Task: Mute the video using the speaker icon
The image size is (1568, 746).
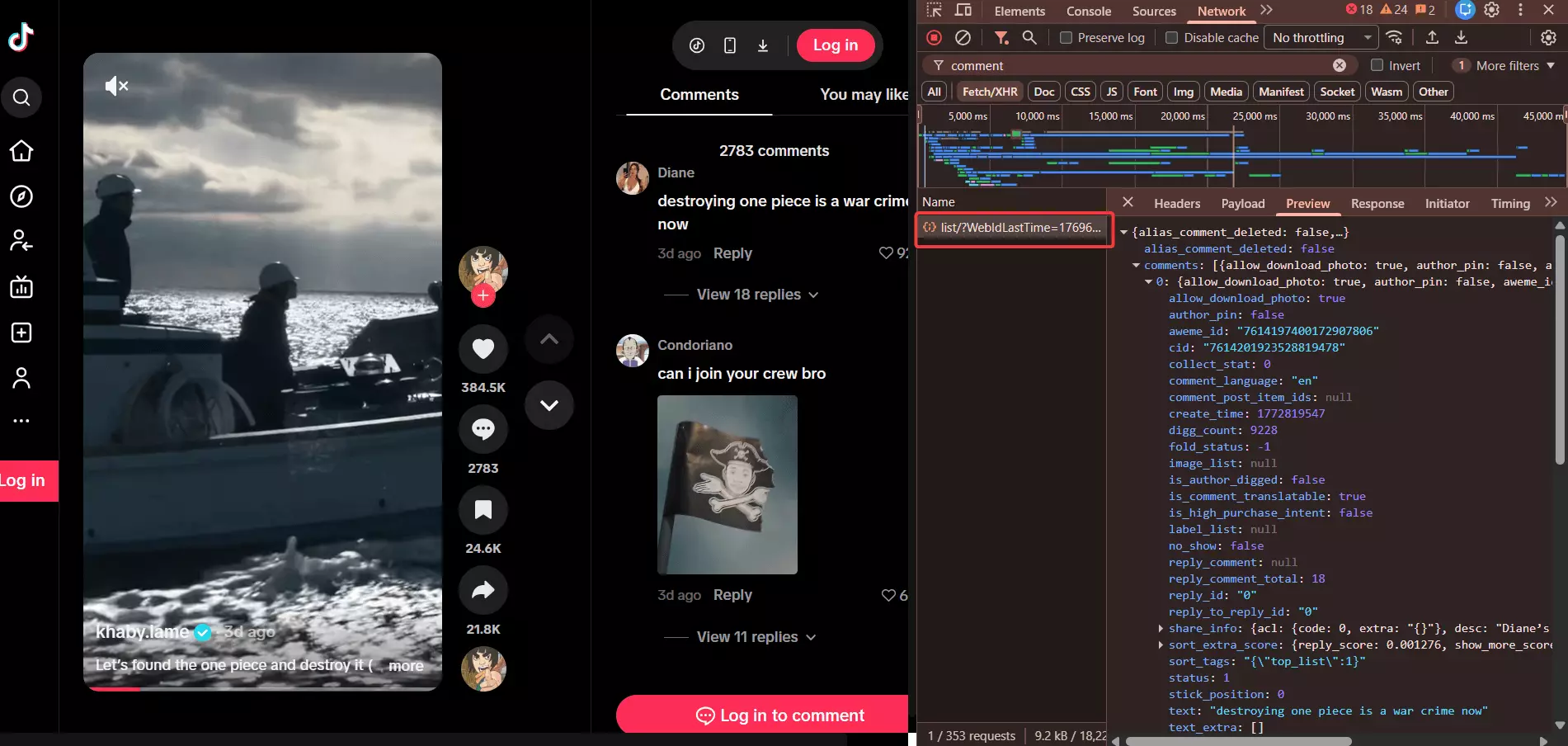Action: [117, 85]
